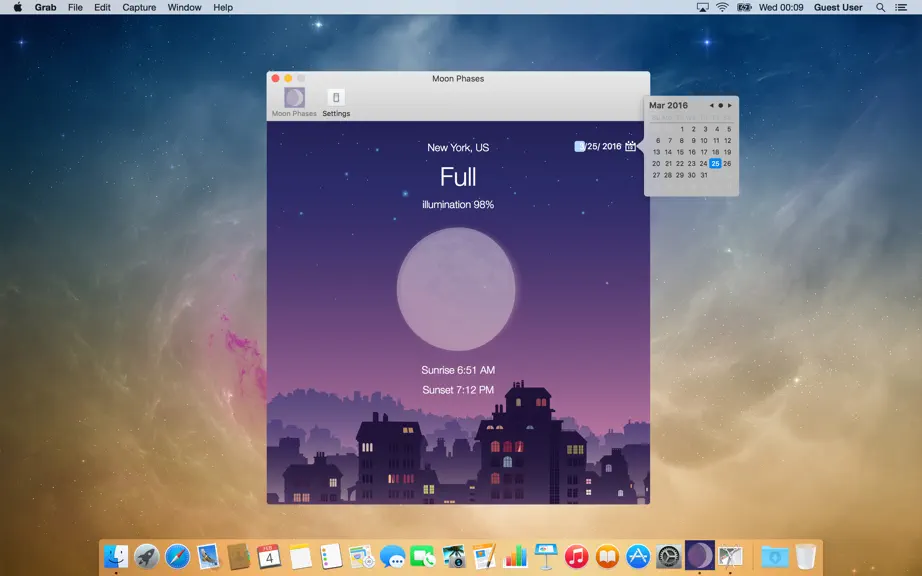Open Spotlight search magnifier icon

coord(880,7)
